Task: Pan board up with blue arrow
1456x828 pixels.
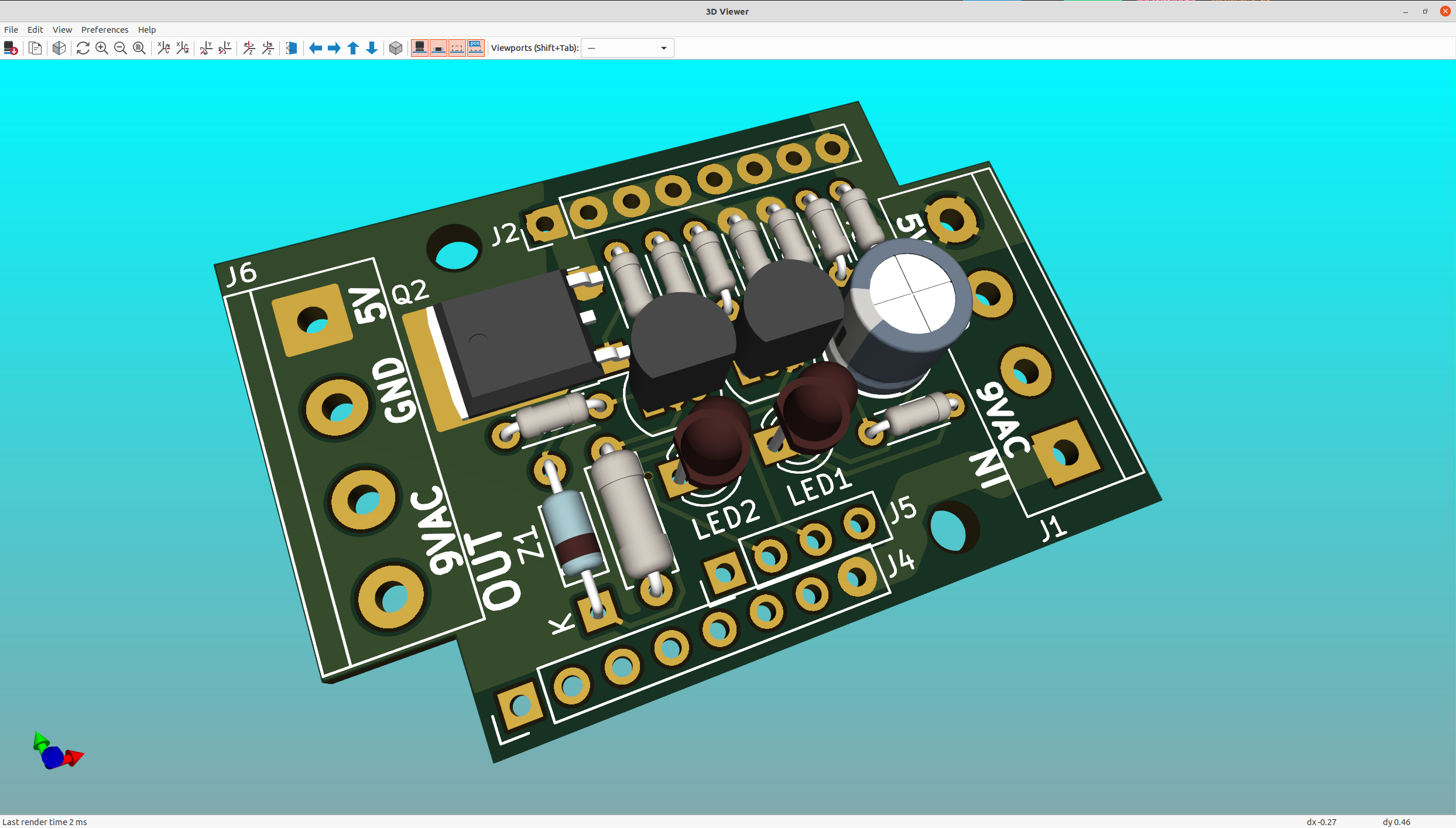Action: click(353, 48)
